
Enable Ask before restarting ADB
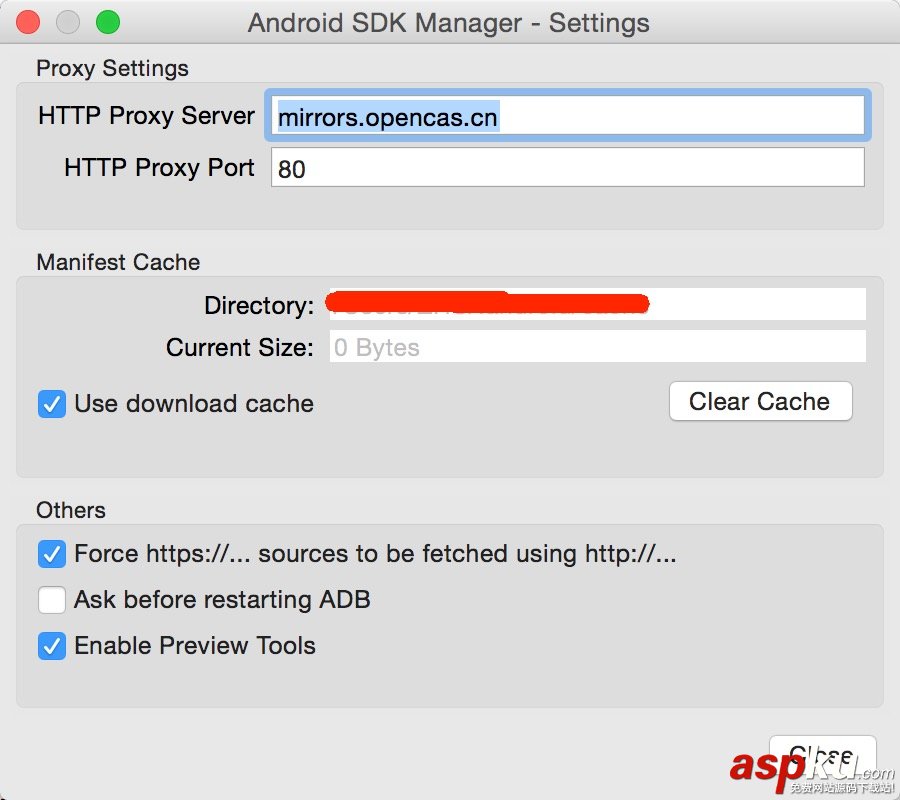click(52, 600)
